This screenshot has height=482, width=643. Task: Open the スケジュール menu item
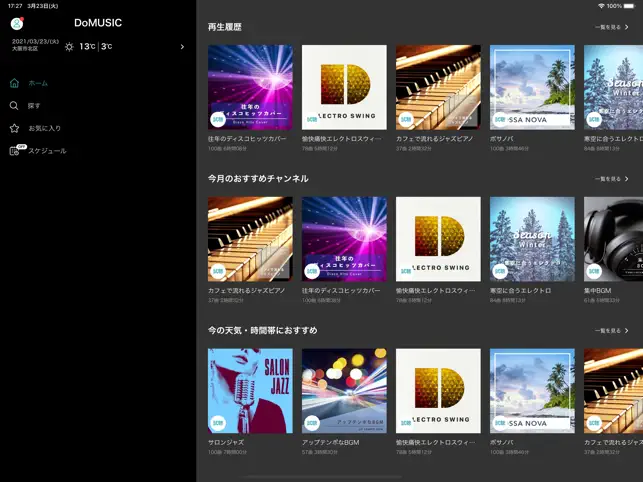coord(47,151)
